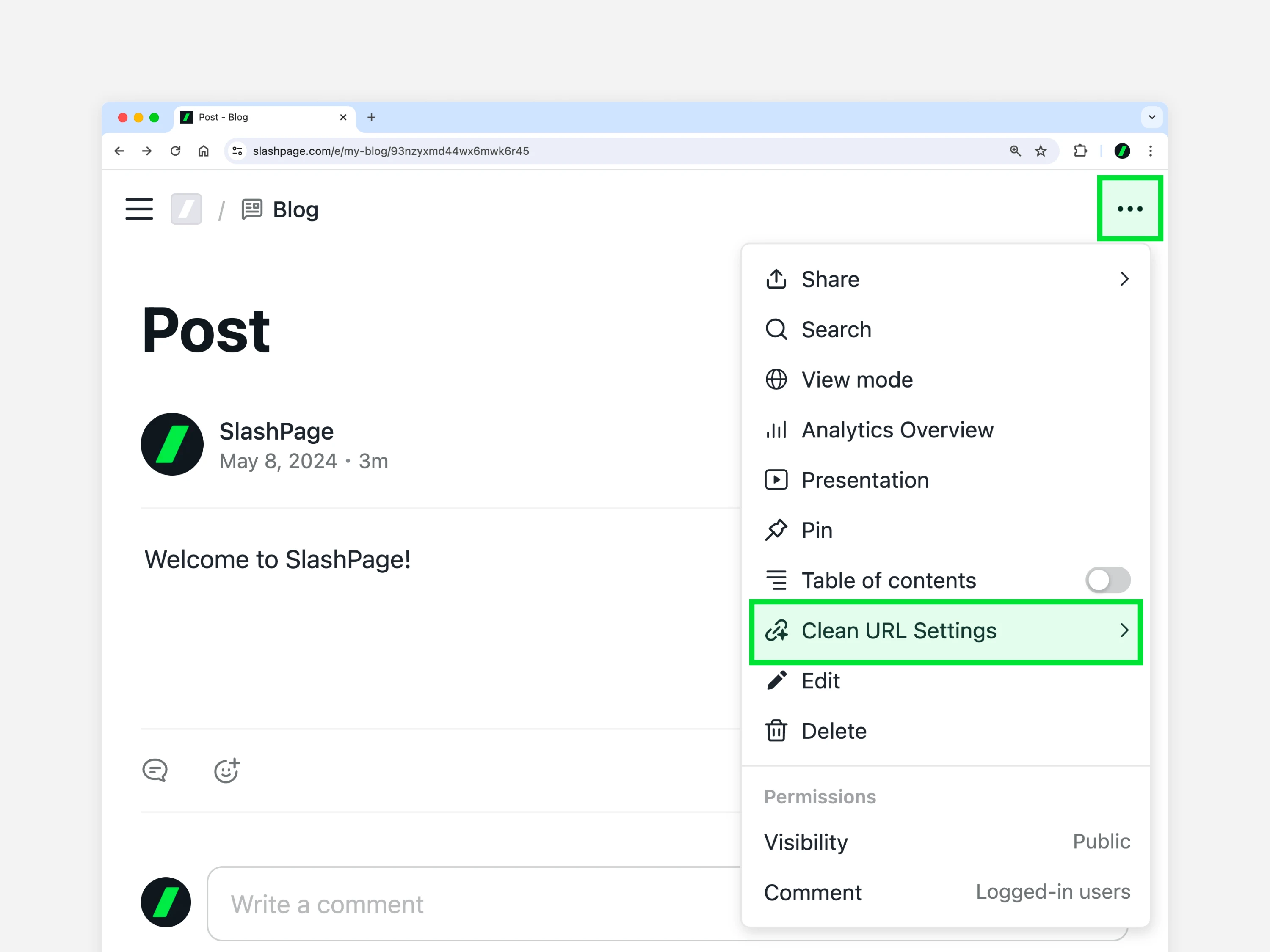Screen dimensions: 1270x952
Task: Open the hamburger sidebar menu
Action: click(139, 209)
